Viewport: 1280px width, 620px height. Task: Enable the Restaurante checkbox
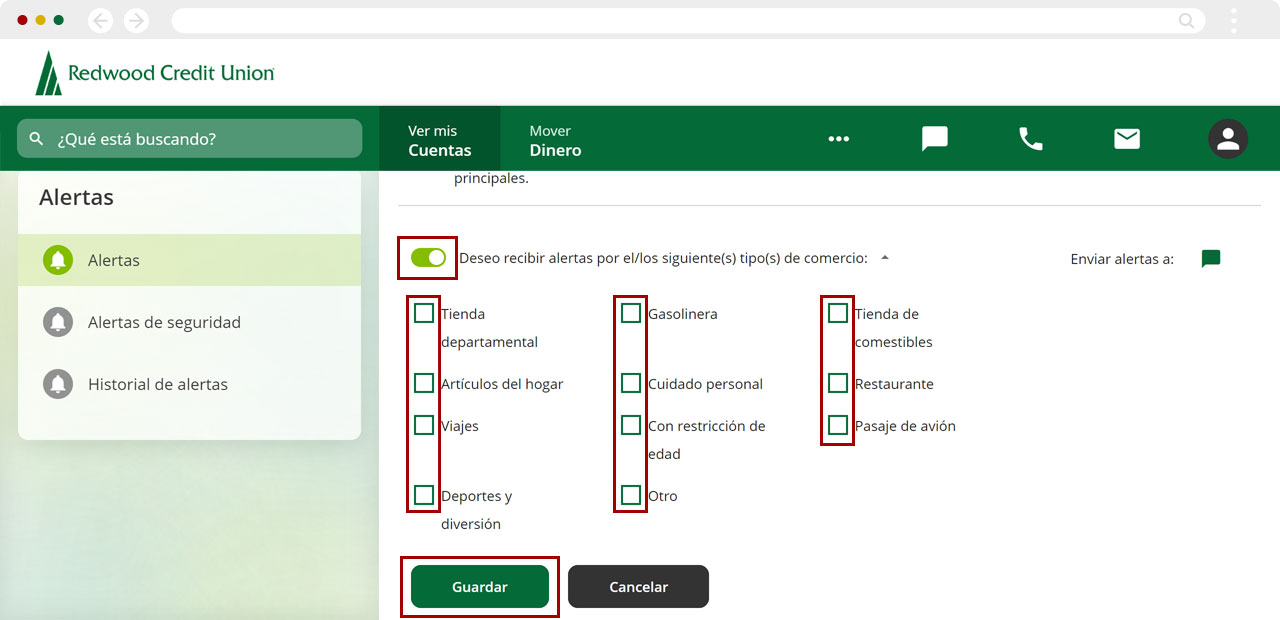tap(838, 384)
